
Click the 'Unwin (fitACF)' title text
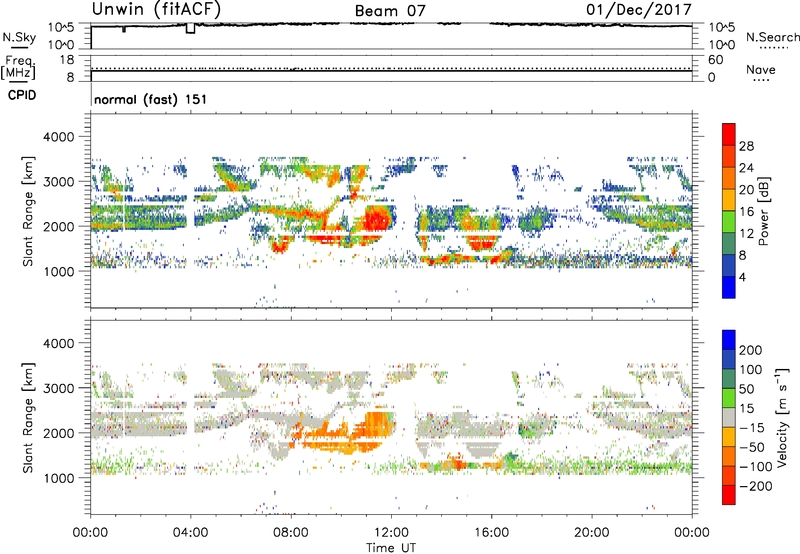point(156,9)
